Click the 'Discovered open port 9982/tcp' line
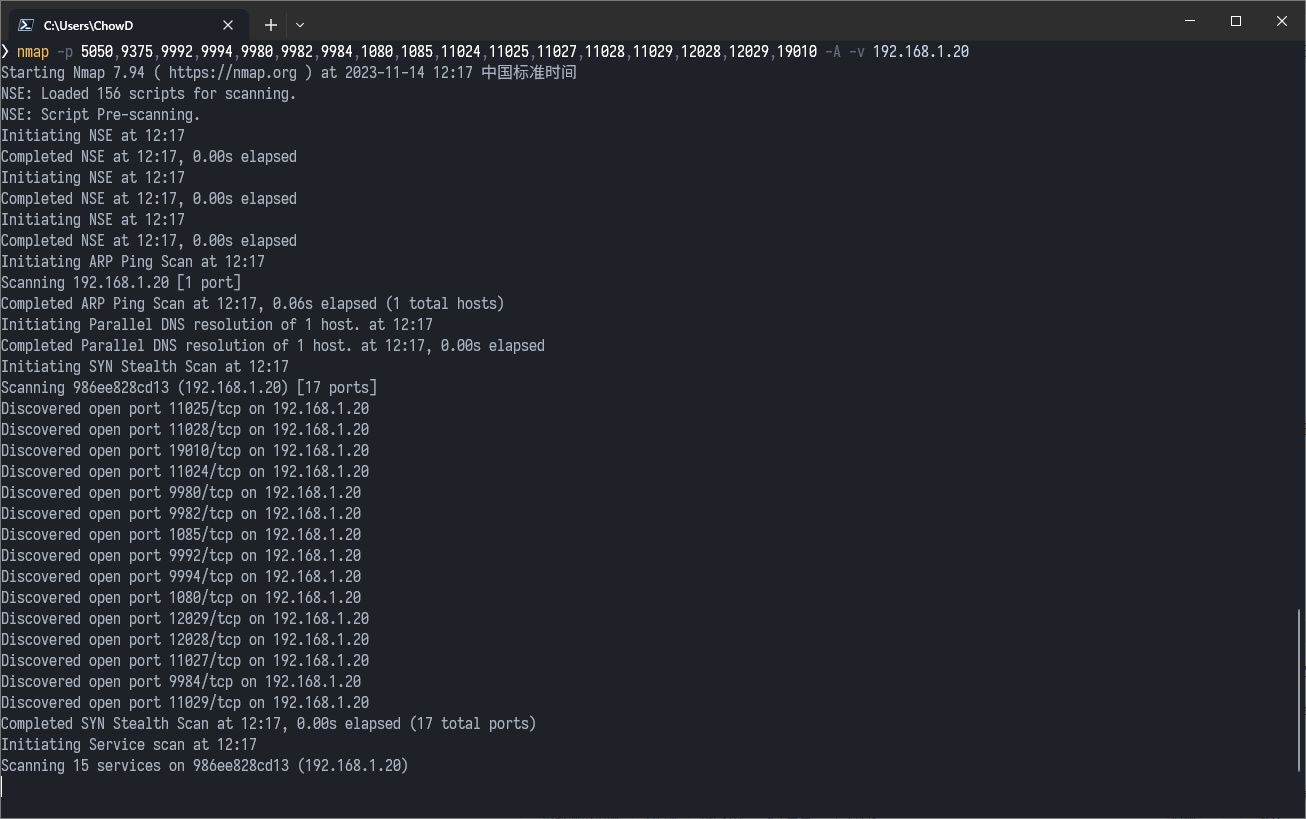 [x=181, y=513]
